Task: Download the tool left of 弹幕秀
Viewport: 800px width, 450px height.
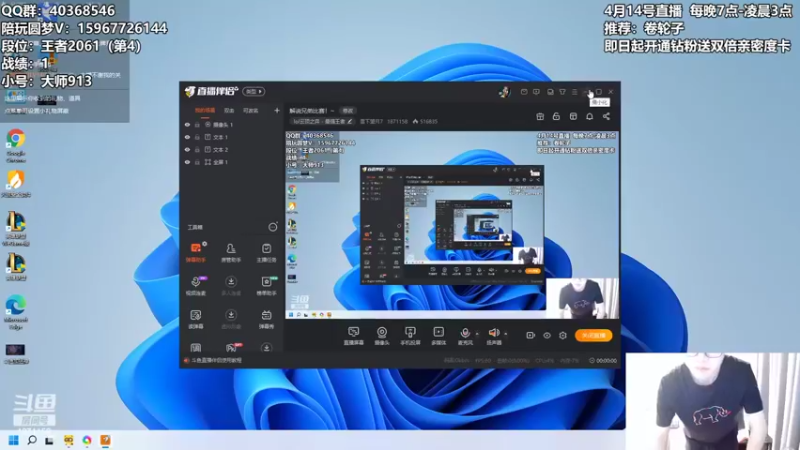Action: coord(231,319)
